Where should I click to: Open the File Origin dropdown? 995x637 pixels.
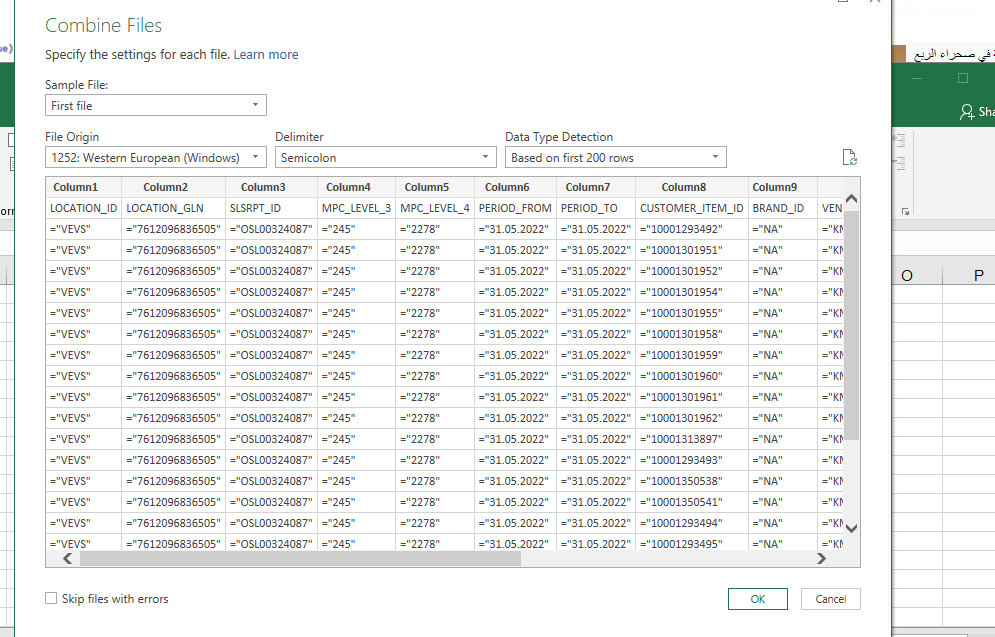point(155,157)
